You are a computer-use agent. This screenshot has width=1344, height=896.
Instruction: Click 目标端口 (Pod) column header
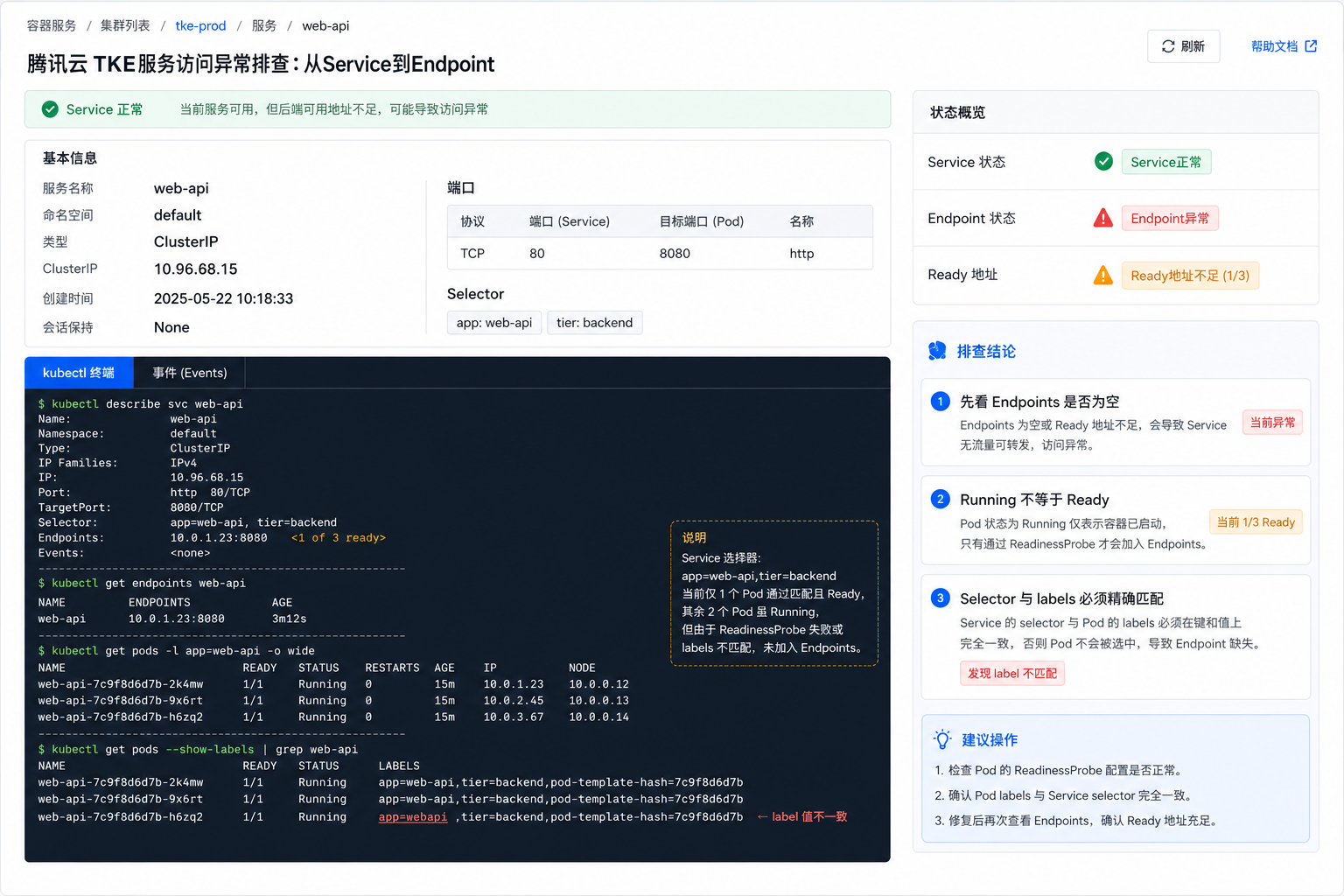coord(702,221)
